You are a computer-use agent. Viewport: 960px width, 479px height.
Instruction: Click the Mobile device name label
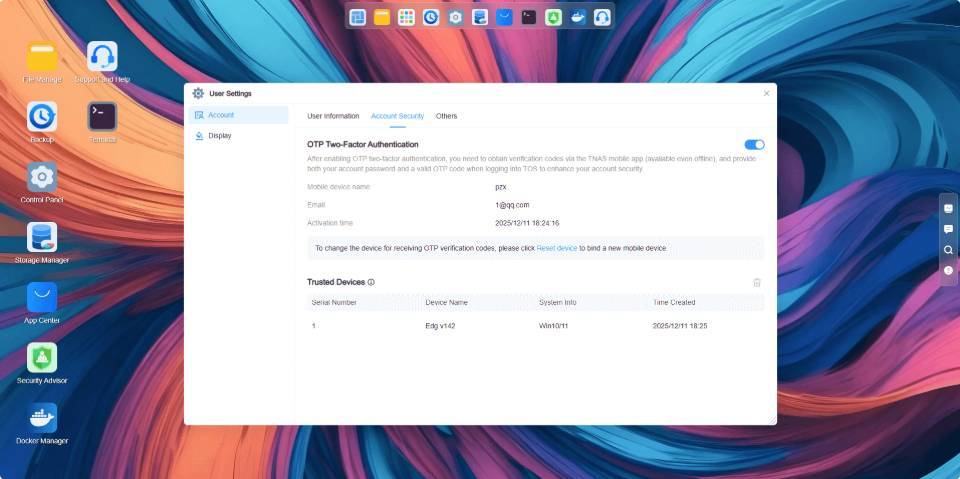click(339, 187)
